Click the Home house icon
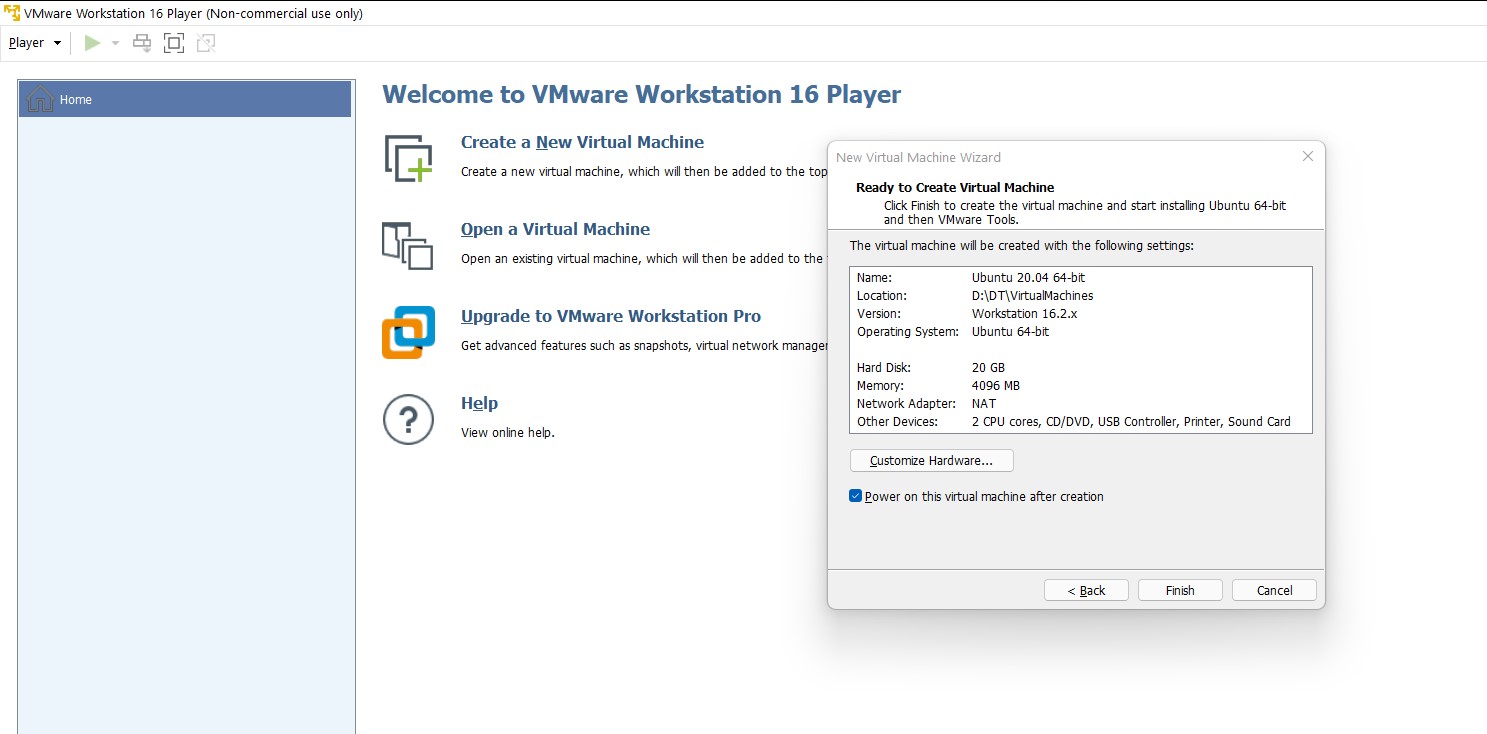Screen dimensions: 1487x734 tap(40, 99)
